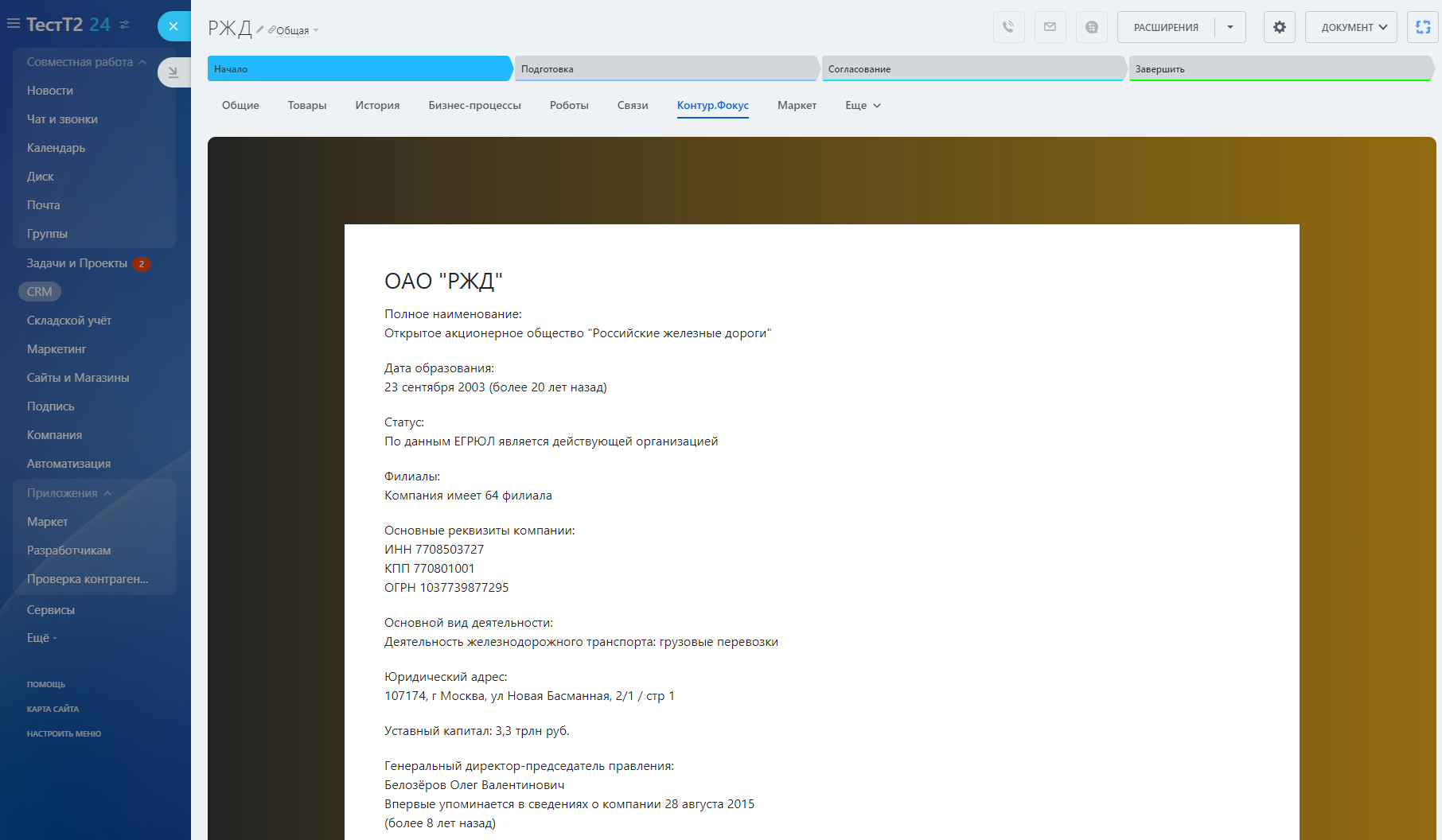The image size is (1442, 840).
Task: Open Чат и звонки in the sidebar
Action: tap(62, 119)
